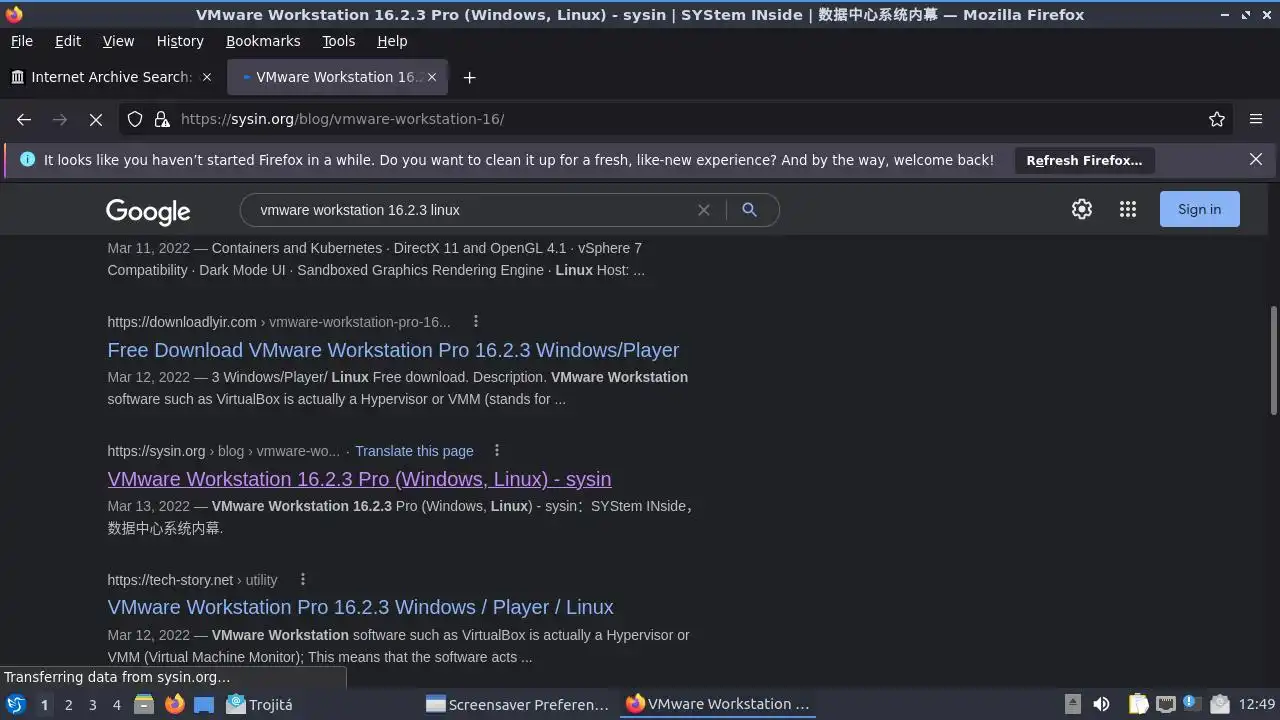Open the network connection tray icon
This screenshot has width=1280, height=720.
pyautogui.click(x=1166, y=704)
